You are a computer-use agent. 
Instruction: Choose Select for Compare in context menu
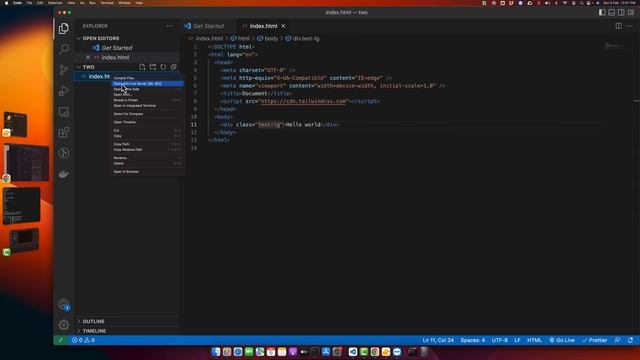point(148,114)
